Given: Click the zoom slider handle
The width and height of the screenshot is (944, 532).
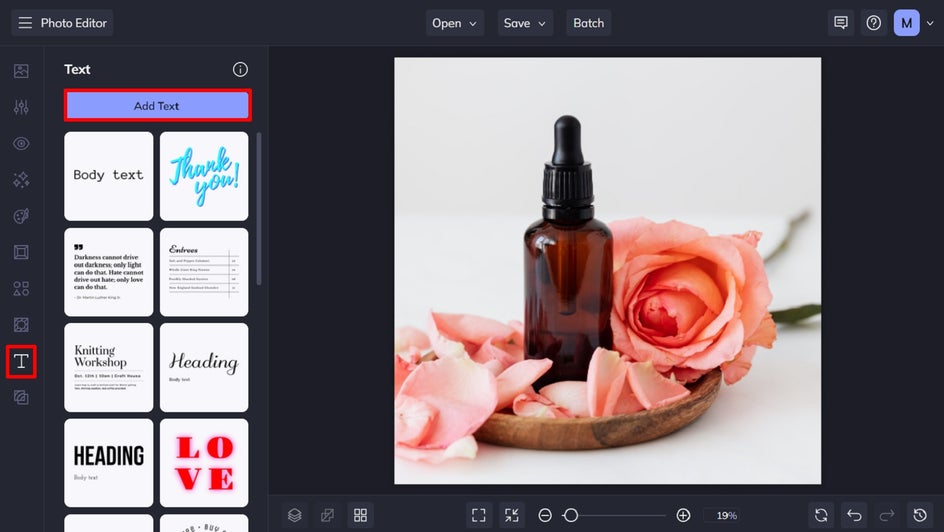Looking at the screenshot, I should (x=571, y=515).
